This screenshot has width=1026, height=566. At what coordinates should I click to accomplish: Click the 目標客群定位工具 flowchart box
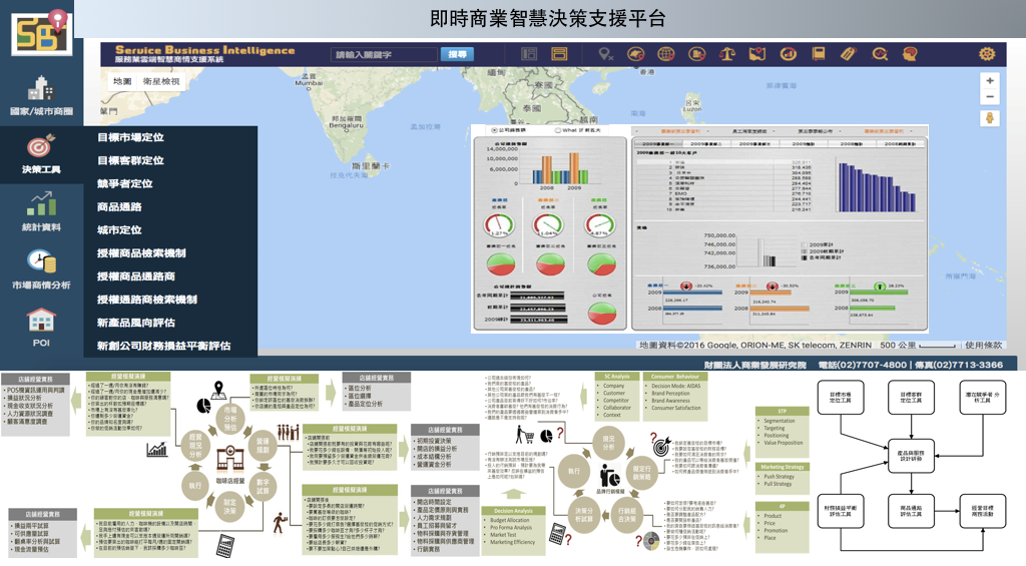point(911,397)
